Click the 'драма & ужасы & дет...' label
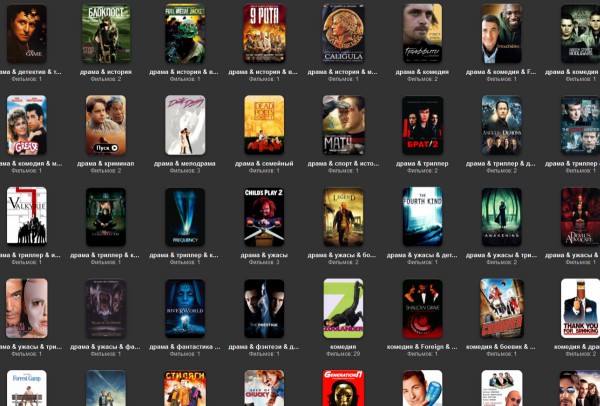Screen dimensions: 600x406 [422, 255]
